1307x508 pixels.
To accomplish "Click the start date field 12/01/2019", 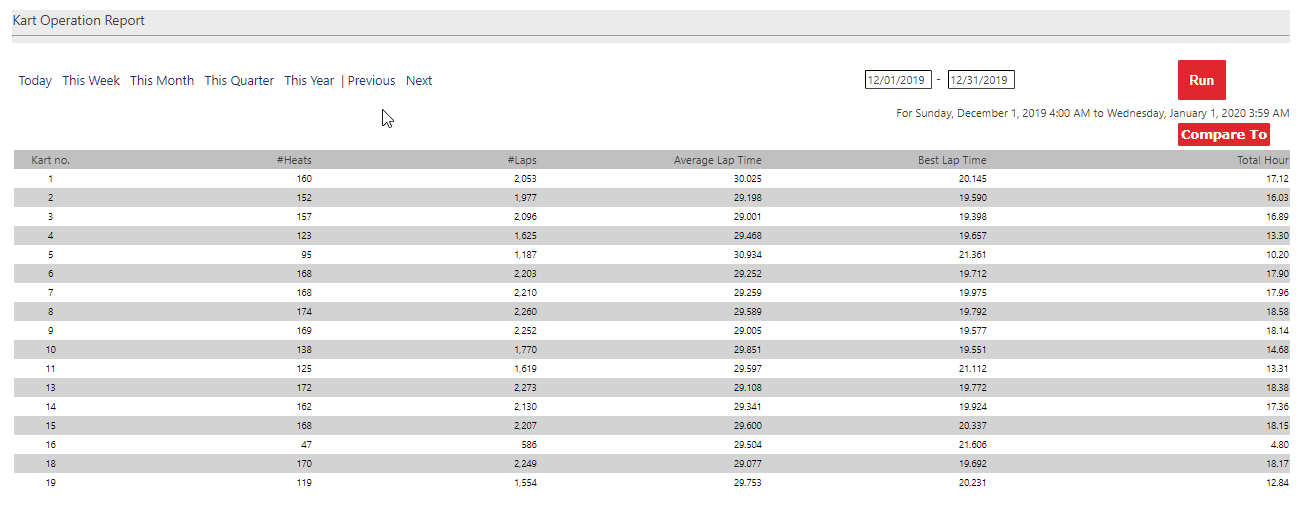I will tap(898, 80).
